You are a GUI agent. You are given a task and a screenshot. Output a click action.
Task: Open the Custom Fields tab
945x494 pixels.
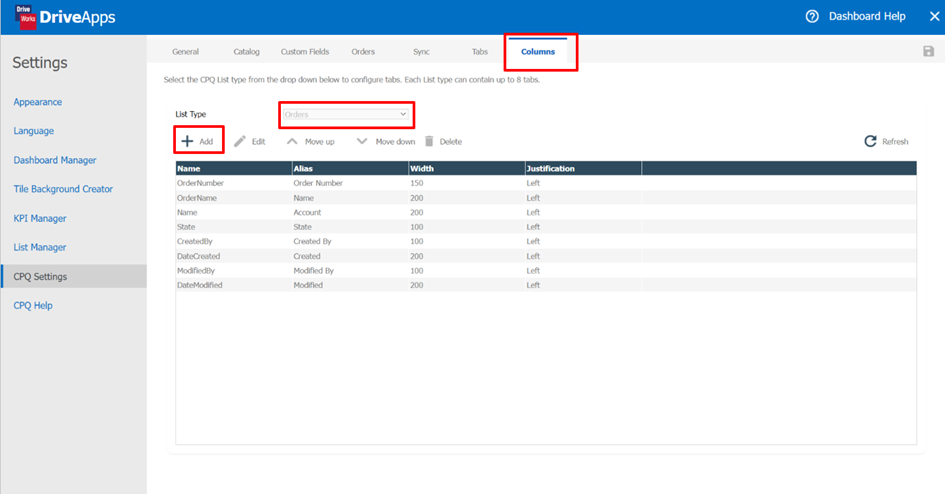(305, 52)
